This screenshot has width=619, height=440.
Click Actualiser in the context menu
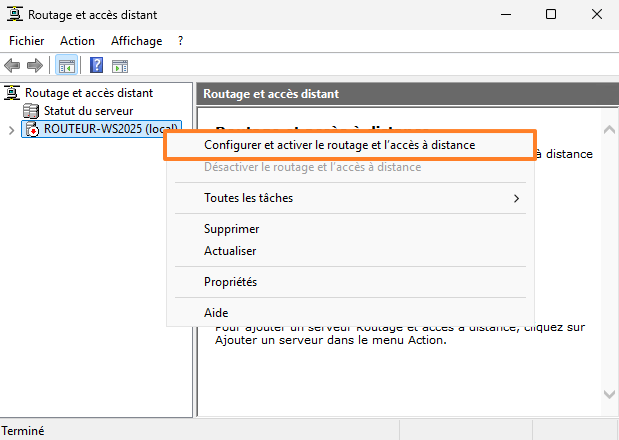pyautogui.click(x=230, y=251)
